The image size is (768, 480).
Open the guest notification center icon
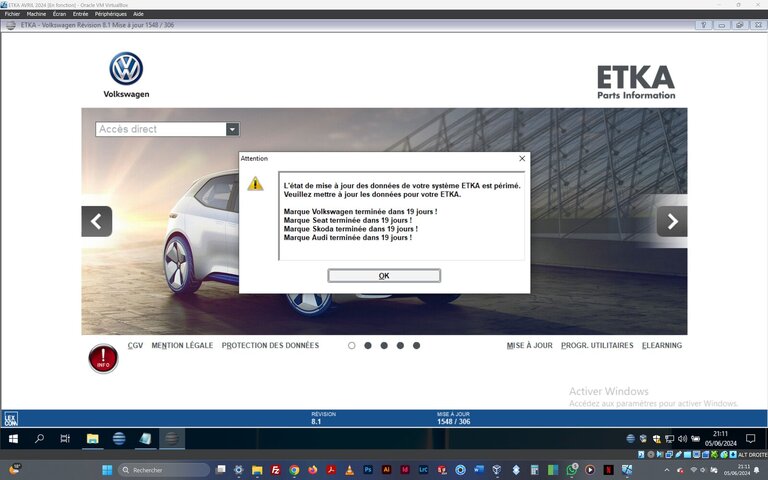pos(750,438)
